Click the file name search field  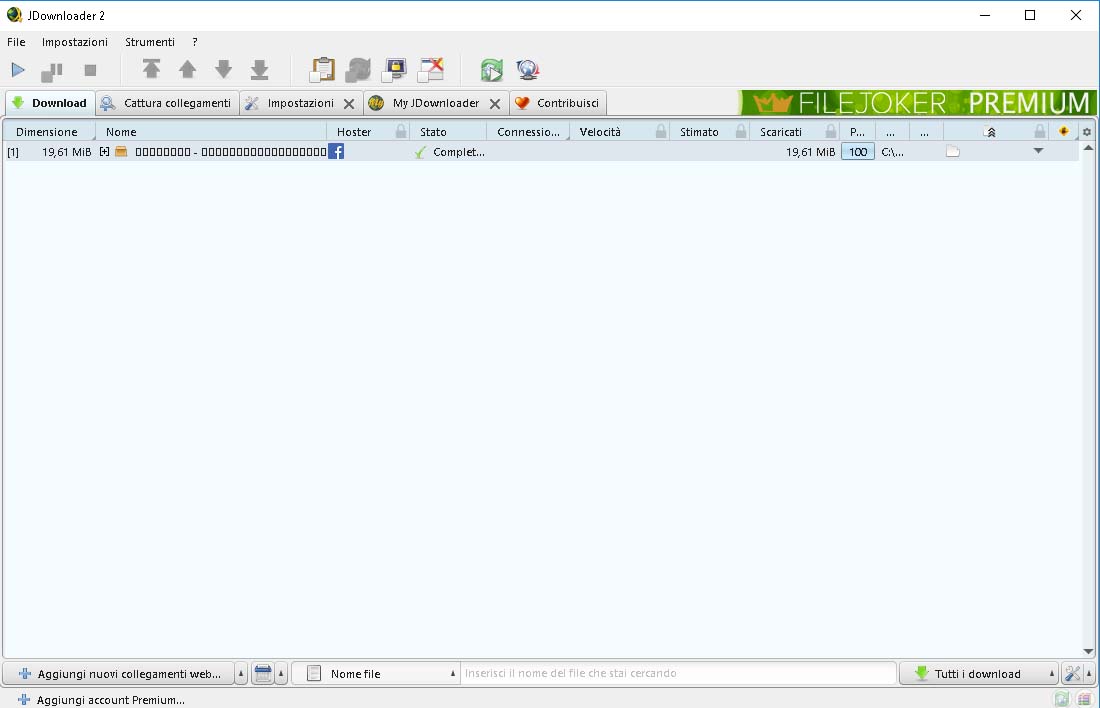point(678,674)
